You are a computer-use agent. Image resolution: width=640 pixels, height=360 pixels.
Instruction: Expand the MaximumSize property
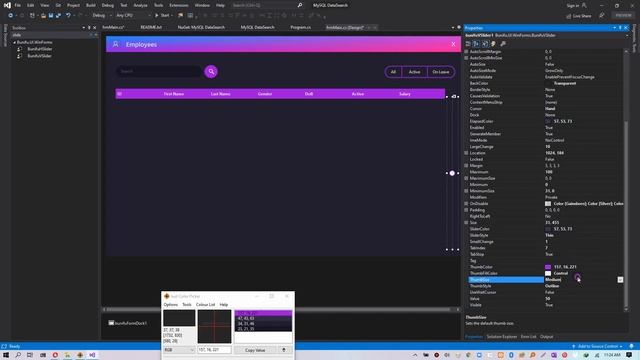click(x=466, y=178)
